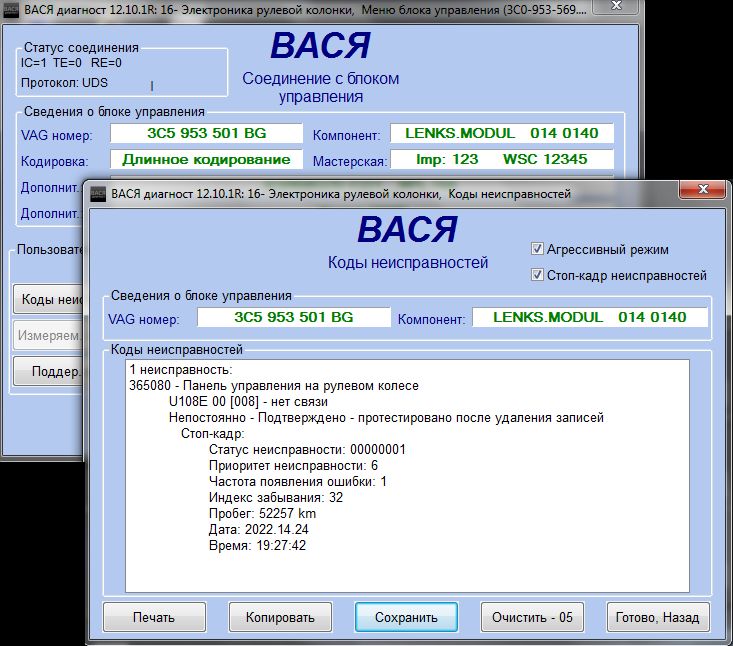
Task: Click the Мастерская field with WSC 12345
Action: tap(502, 159)
